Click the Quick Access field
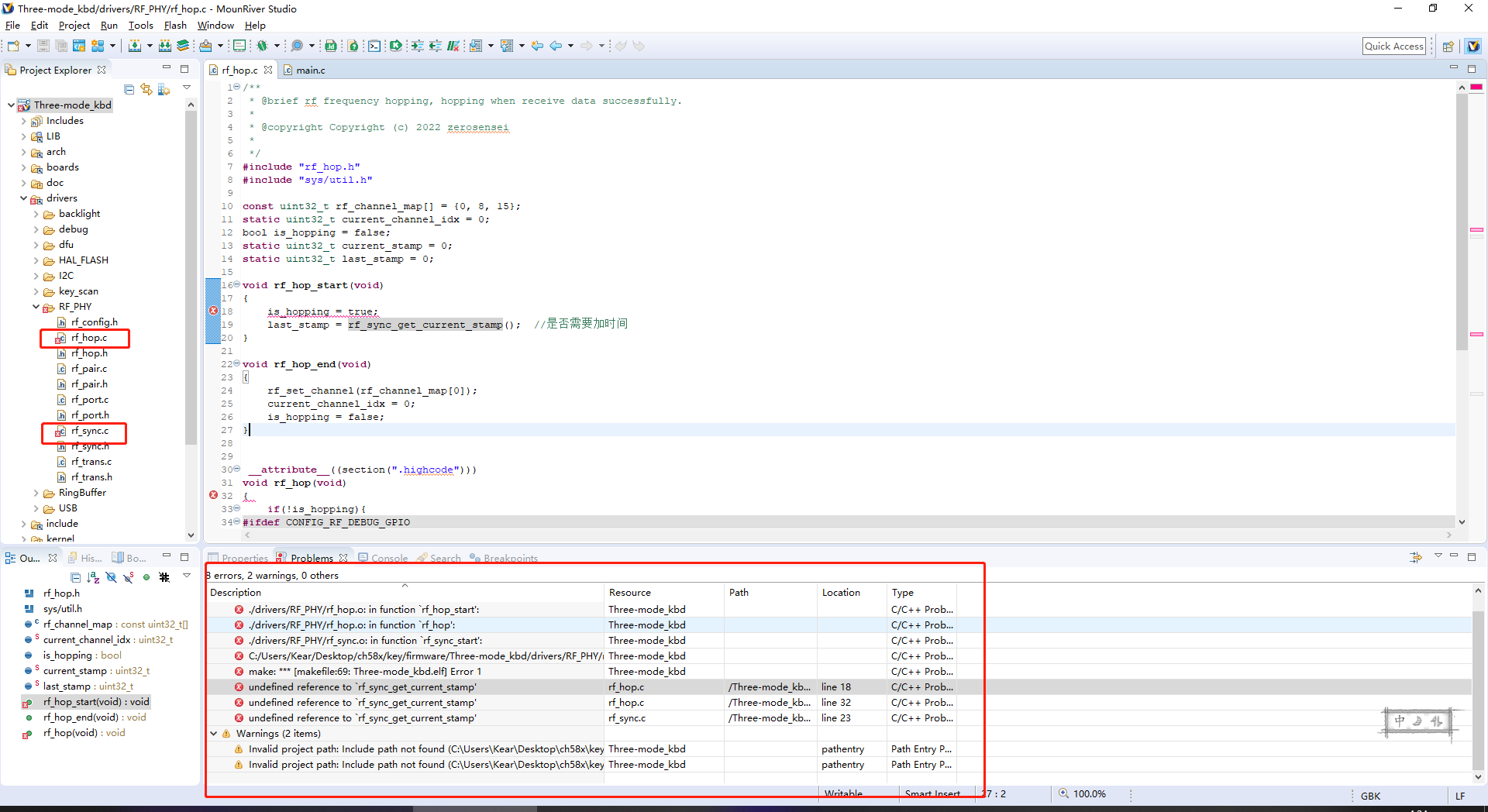This screenshot has width=1488, height=812. (1393, 46)
